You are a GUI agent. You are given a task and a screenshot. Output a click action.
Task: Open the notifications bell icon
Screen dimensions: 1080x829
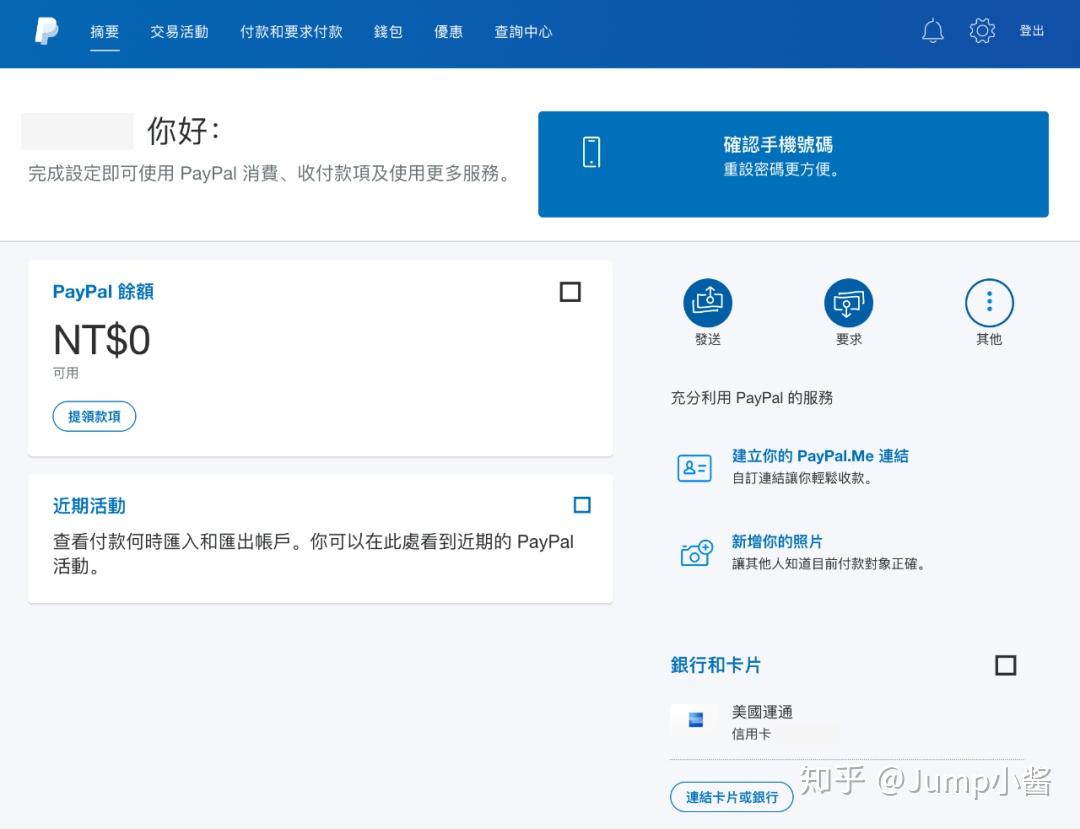coord(932,31)
